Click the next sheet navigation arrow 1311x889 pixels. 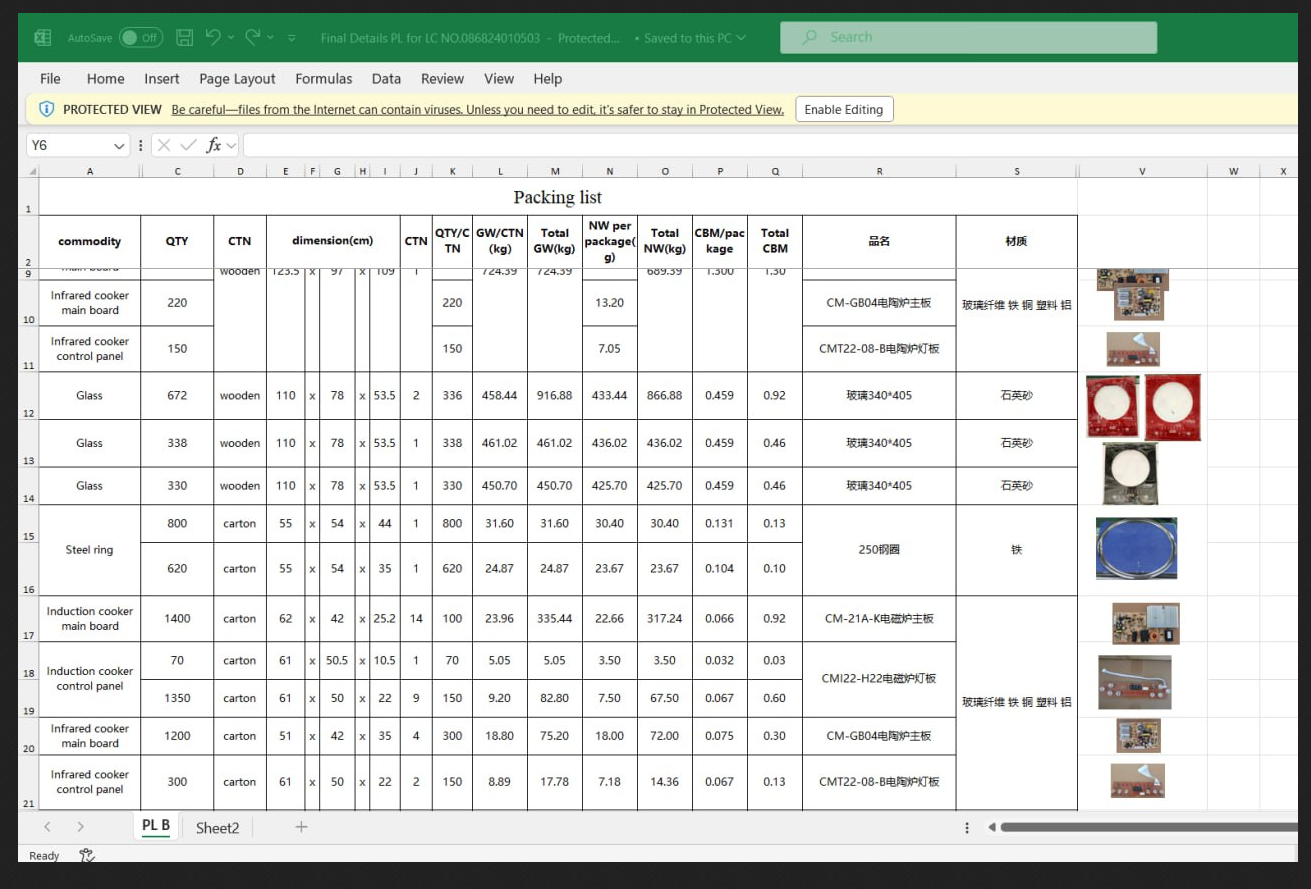coord(80,827)
